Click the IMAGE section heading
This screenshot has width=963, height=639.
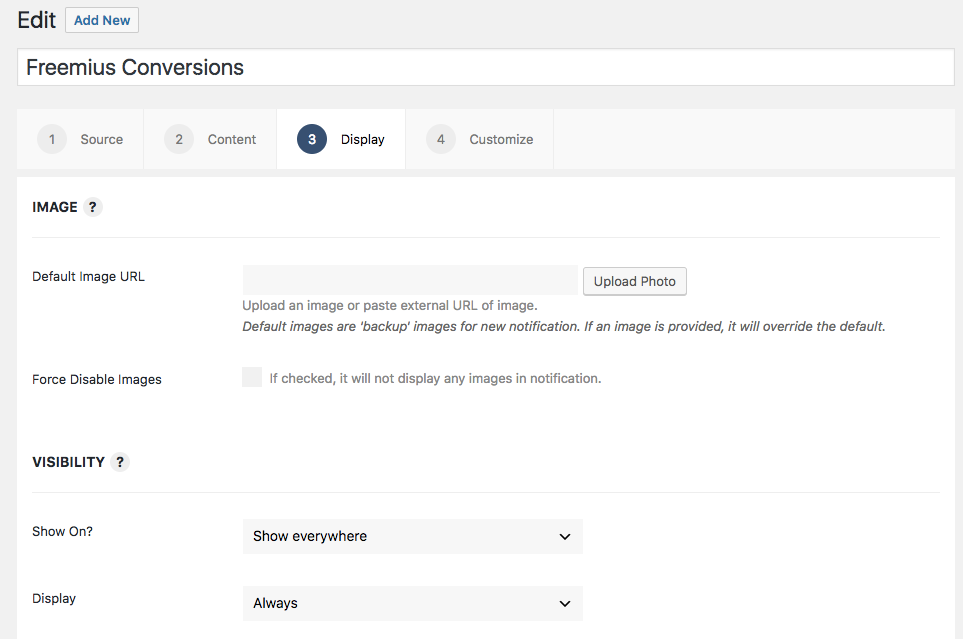(x=55, y=207)
